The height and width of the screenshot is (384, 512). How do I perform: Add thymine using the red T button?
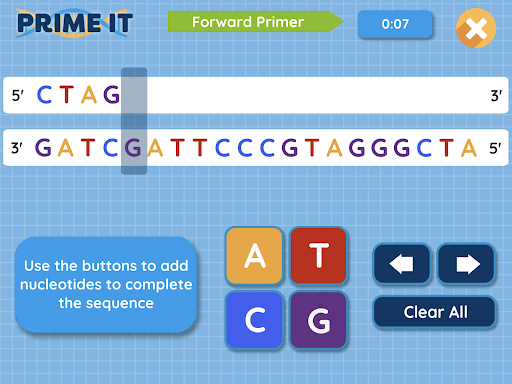318,256
